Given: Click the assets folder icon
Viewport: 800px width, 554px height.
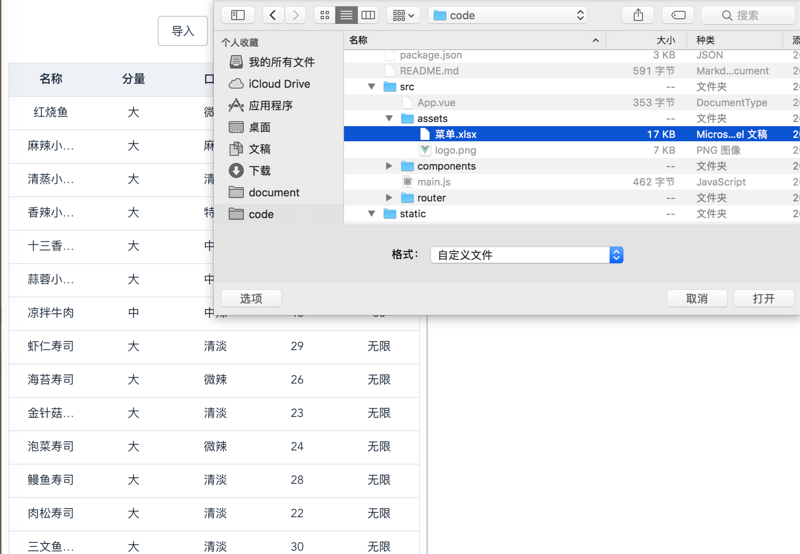Looking at the screenshot, I should (407, 118).
